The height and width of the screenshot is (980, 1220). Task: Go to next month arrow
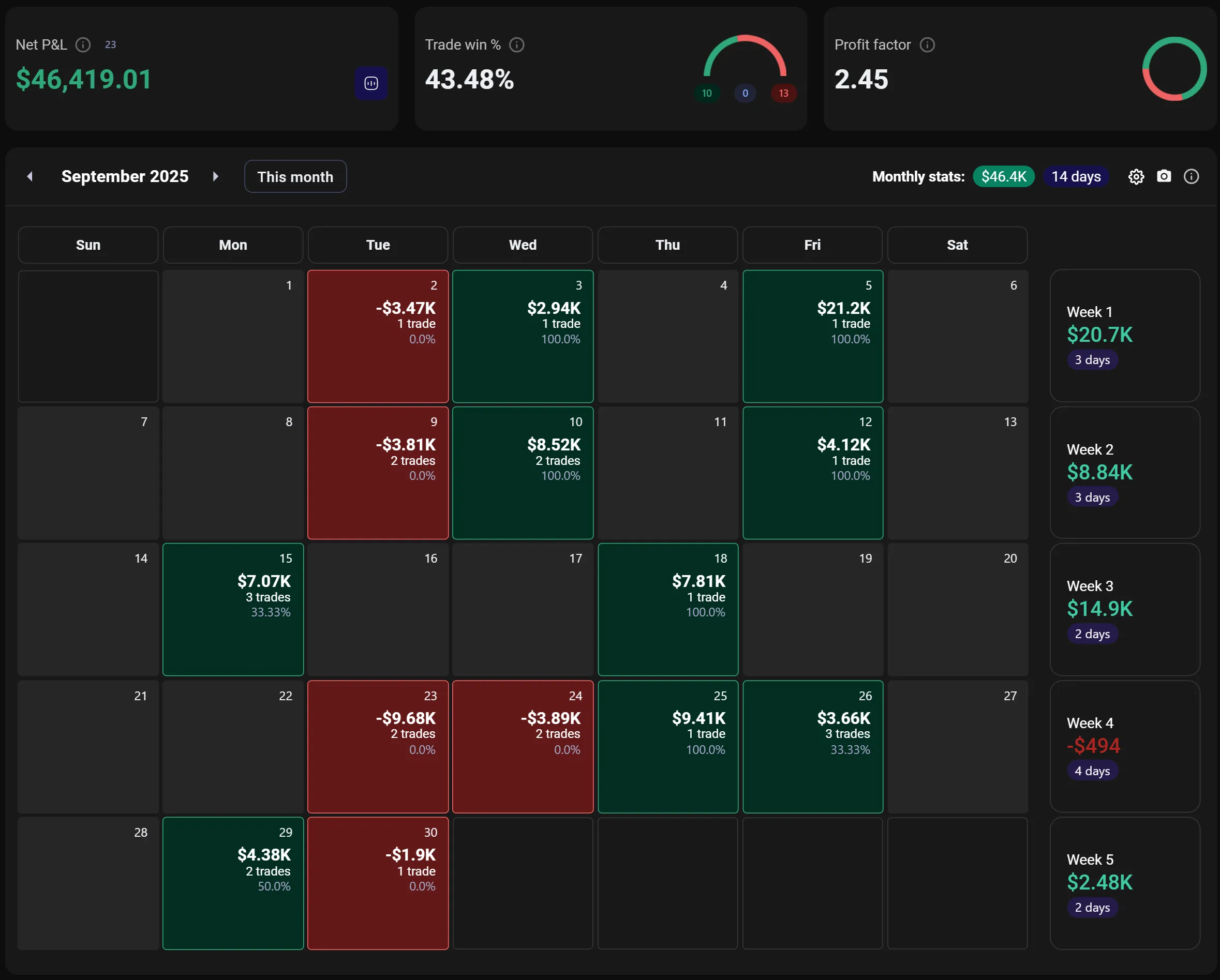coord(216,176)
